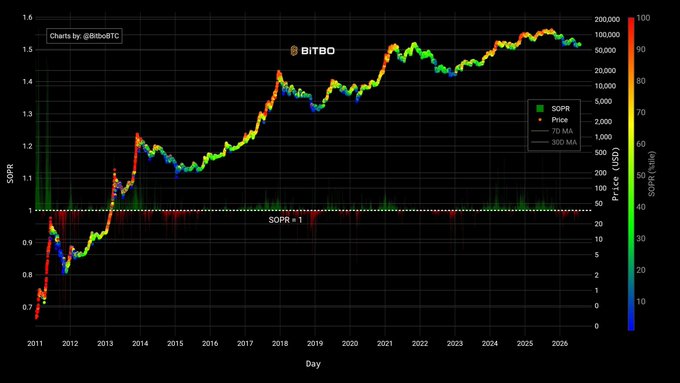The height and width of the screenshot is (383, 680).
Task: Click the '2011' x-axis label
Action: (35, 344)
